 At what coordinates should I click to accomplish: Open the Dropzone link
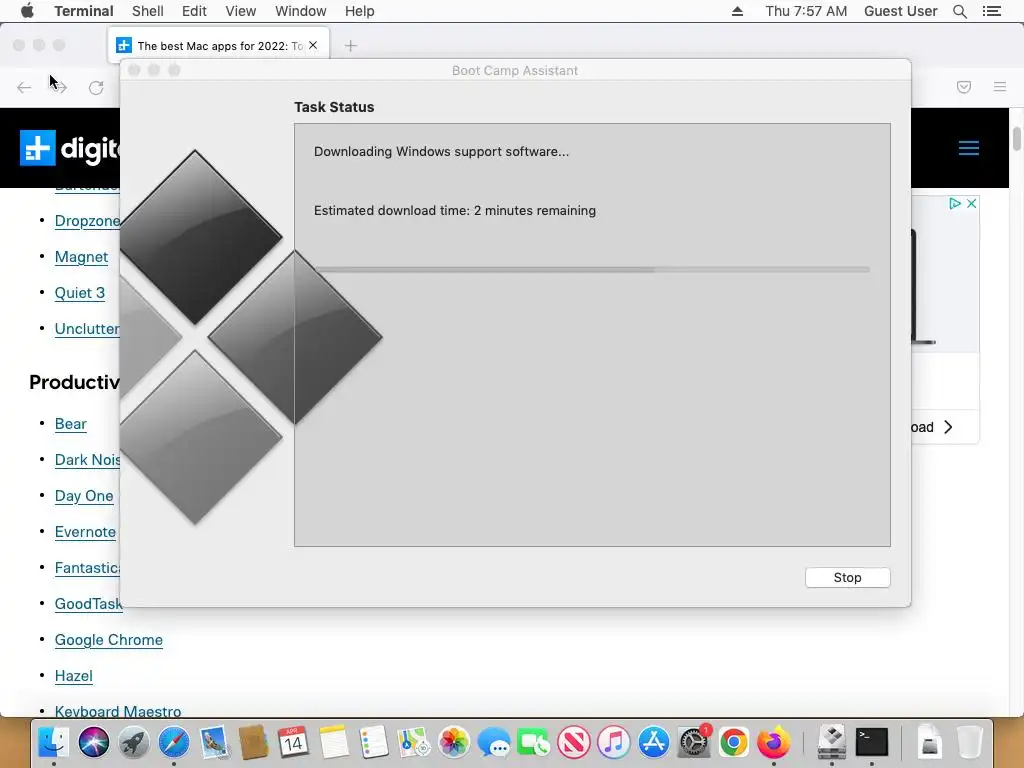click(x=87, y=221)
